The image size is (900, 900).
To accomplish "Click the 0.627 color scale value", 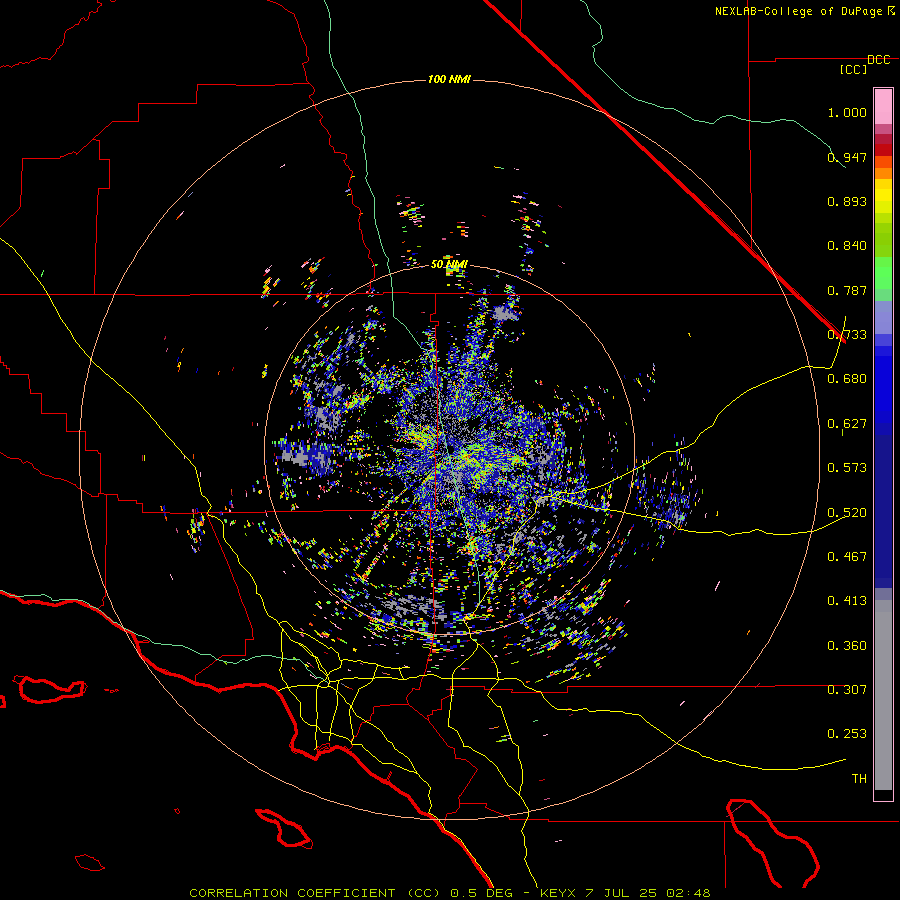I will click(x=847, y=424).
